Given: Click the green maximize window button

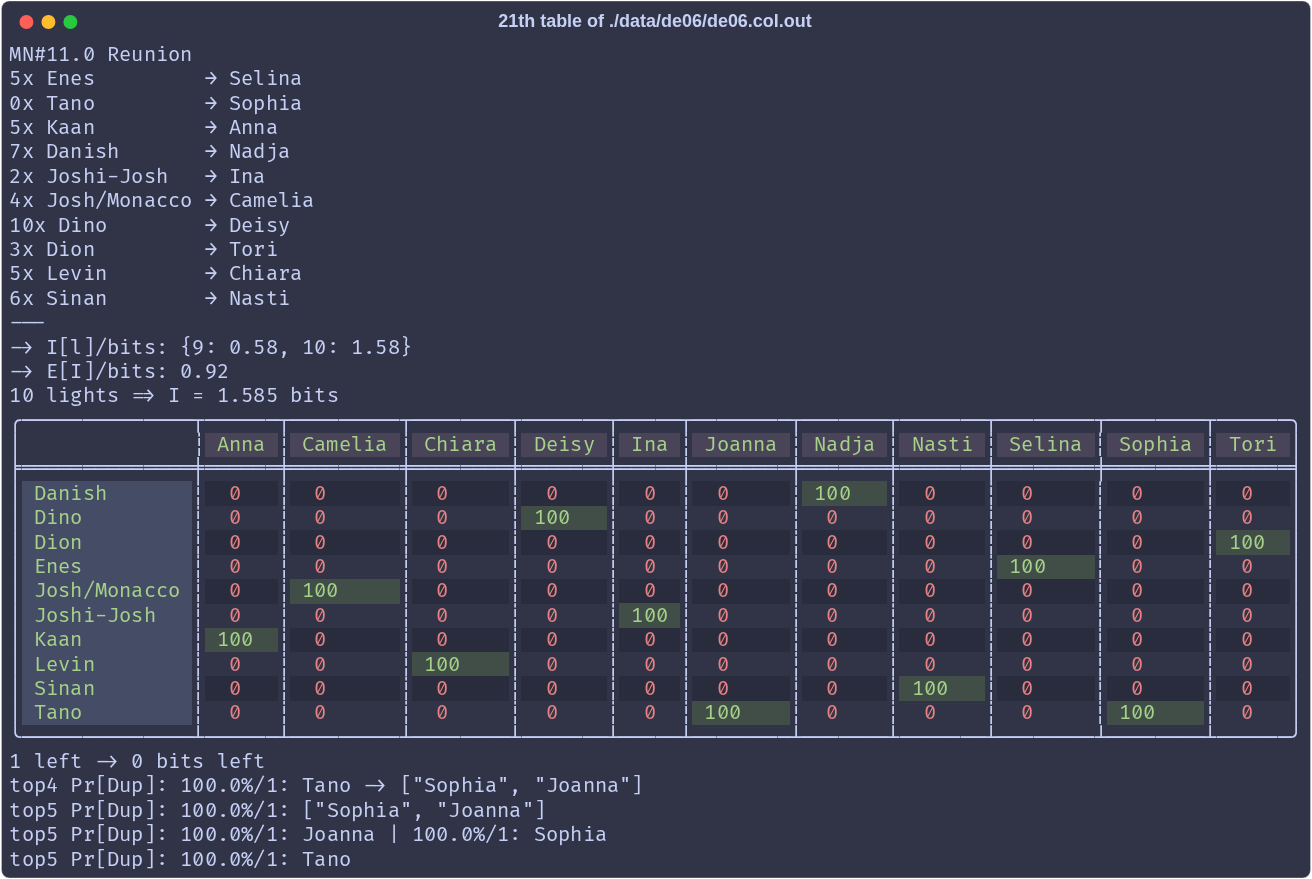Looking at the screenshot, I should pyautogui.click(x=70, y=22).
